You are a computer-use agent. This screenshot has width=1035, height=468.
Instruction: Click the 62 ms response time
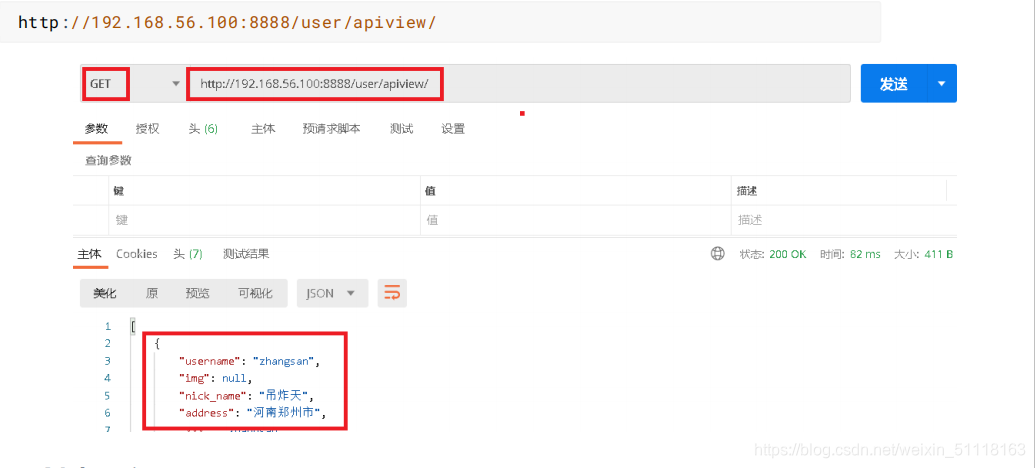[x=865, y=254]
